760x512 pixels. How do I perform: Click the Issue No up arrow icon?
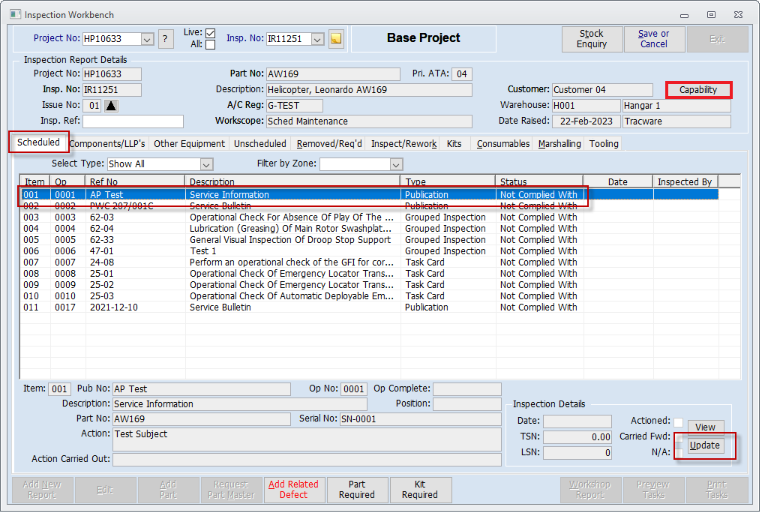click(x=111, y=105)
